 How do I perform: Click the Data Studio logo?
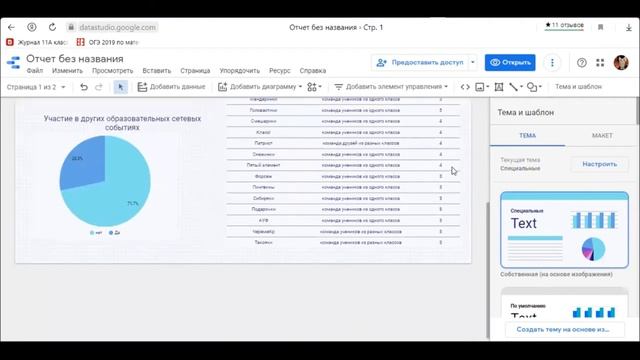click(x=13, y=63)
